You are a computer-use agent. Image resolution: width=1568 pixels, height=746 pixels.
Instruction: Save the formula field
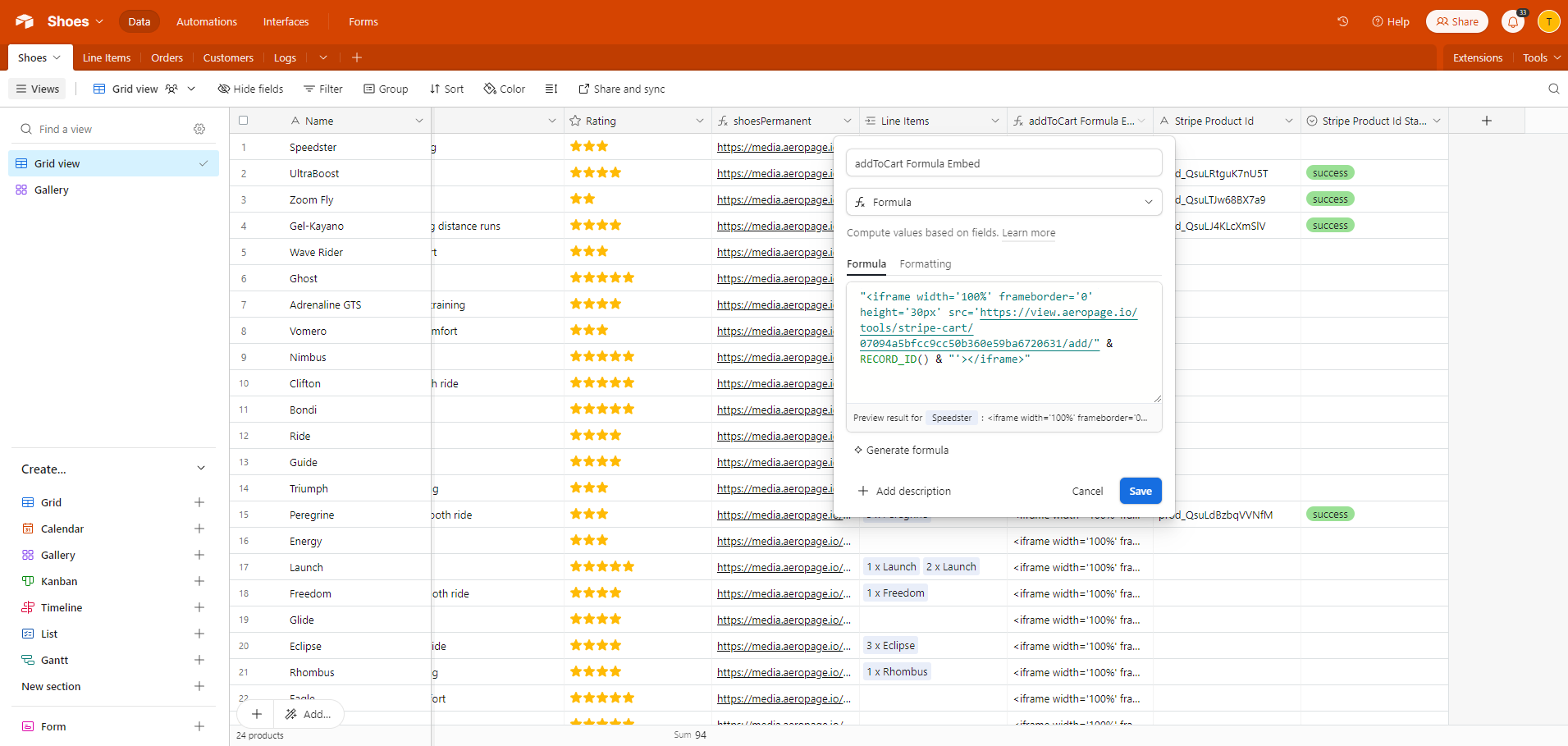1141,491
